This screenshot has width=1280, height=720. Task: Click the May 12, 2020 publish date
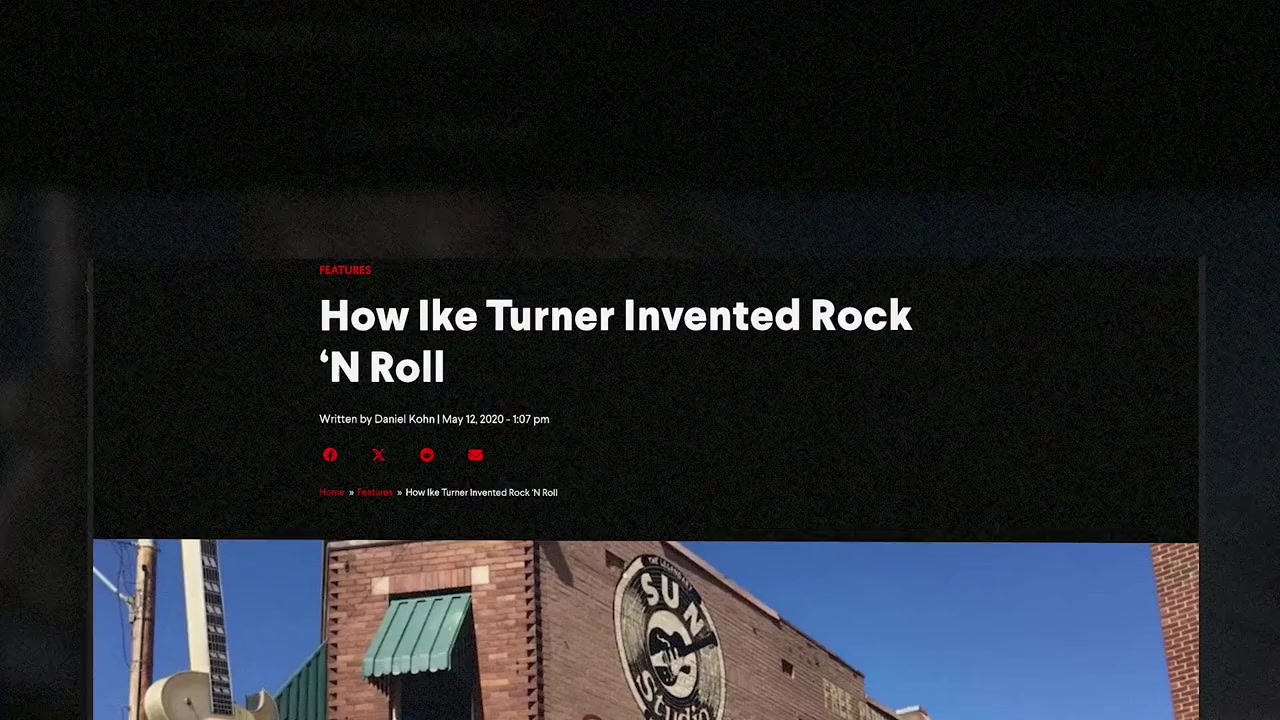(x=473, y=419)
